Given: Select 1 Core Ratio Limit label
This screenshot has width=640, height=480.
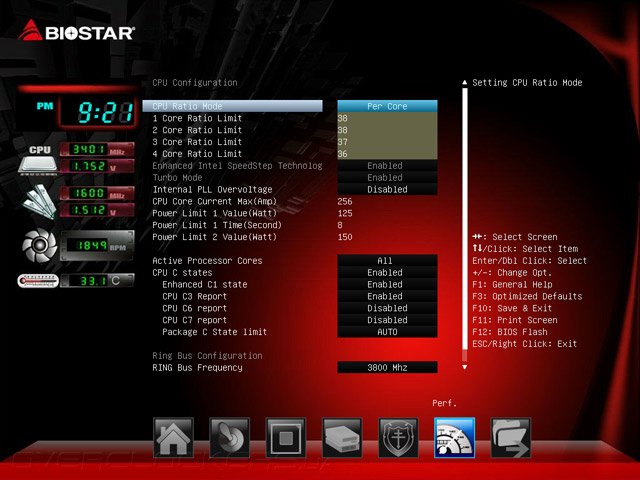Looking at the screenshot, I should point(197,118).
